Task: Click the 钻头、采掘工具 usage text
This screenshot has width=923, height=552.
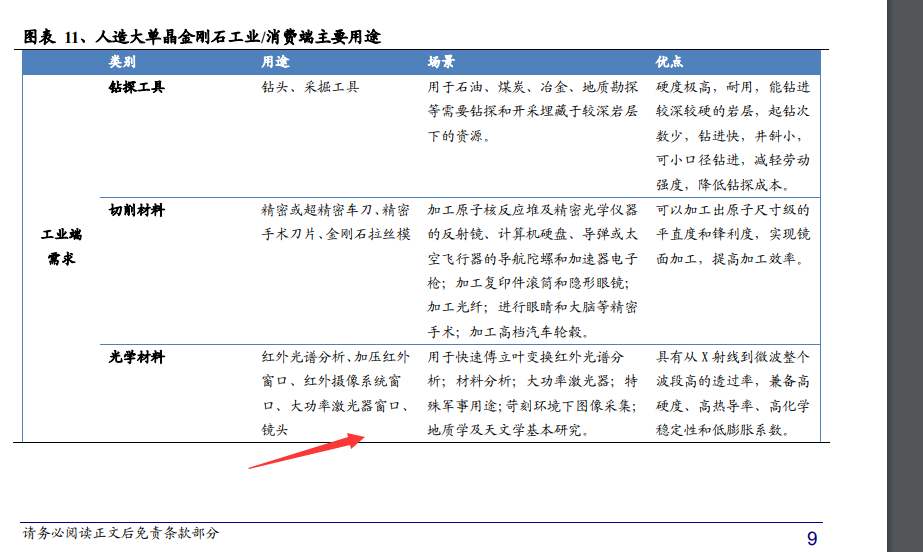Action: tap(309, 87)
